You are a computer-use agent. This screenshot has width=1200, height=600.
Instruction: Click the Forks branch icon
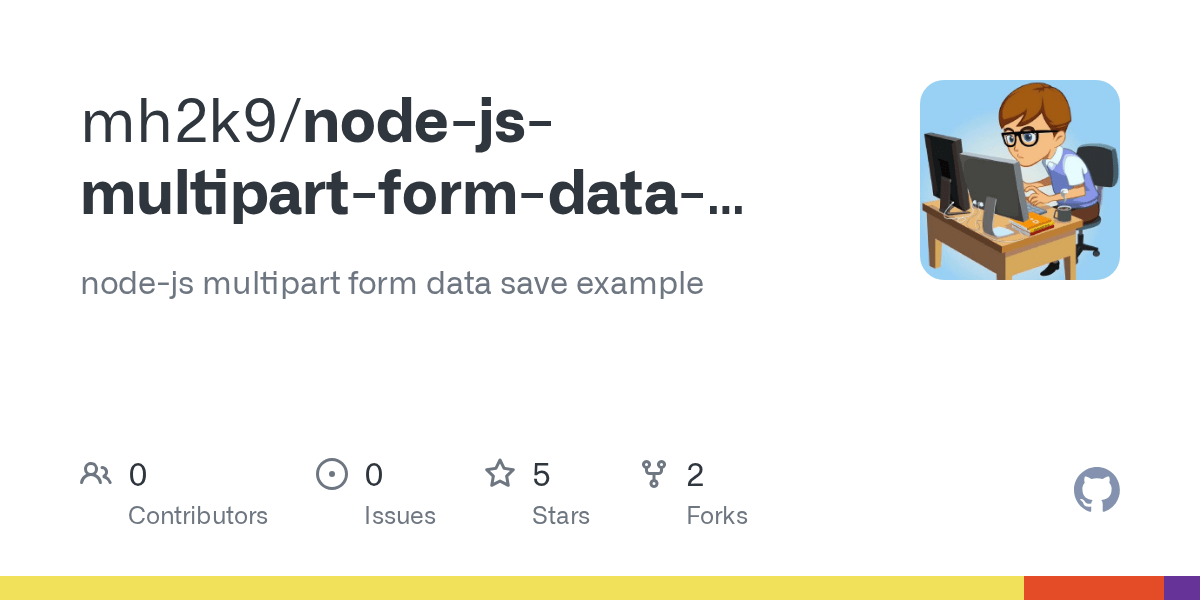pyautogui.click(x=654, y=474)
